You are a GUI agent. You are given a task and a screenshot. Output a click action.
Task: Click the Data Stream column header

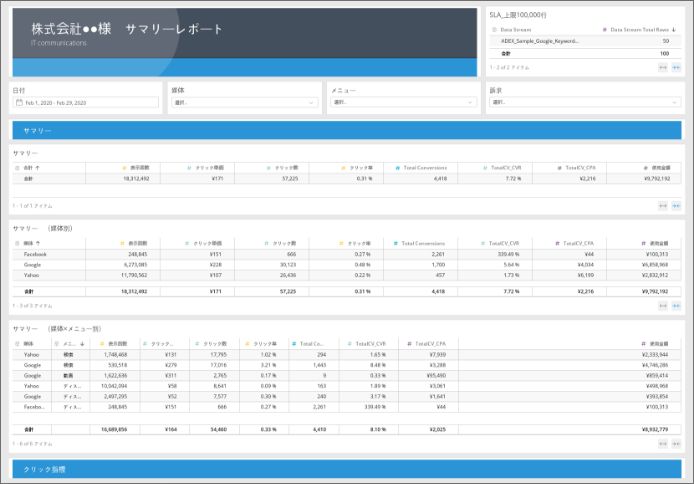[516, 30]
